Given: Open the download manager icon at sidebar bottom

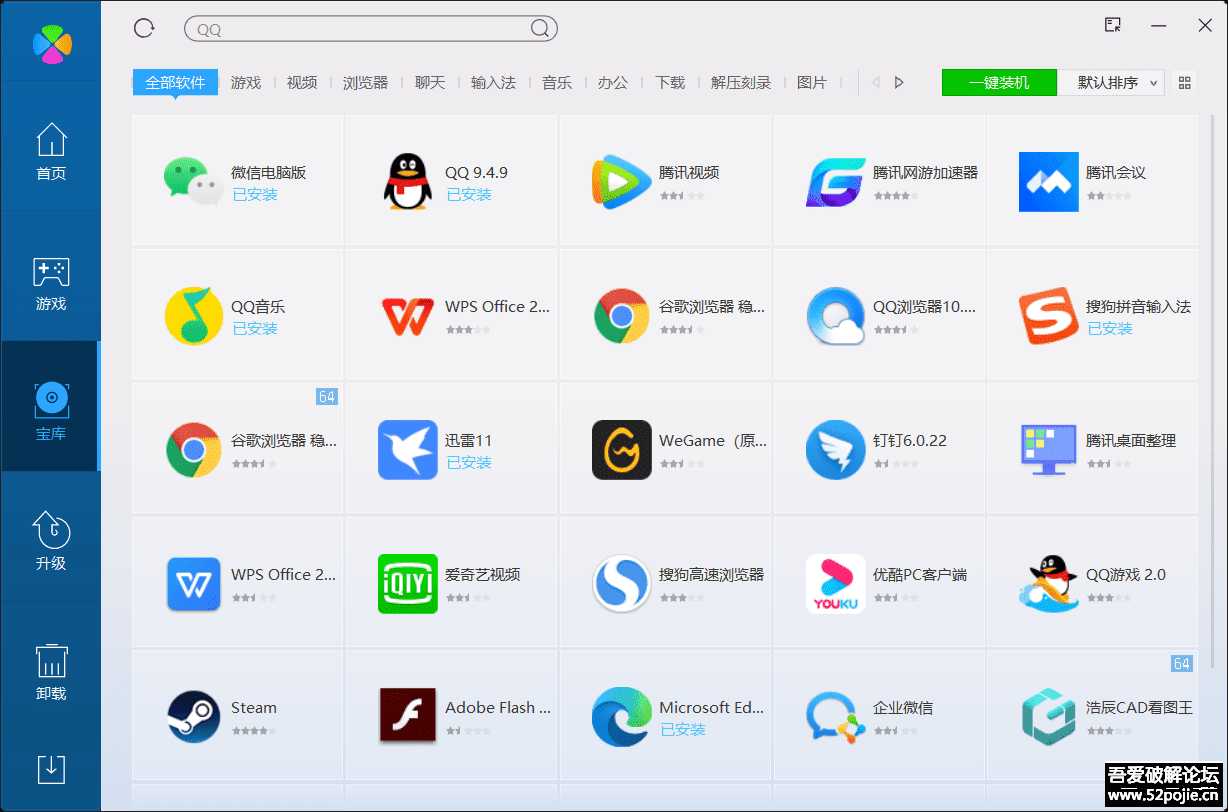Looking at the screenshot, I should pyautogui.click(x=50, y=770).
